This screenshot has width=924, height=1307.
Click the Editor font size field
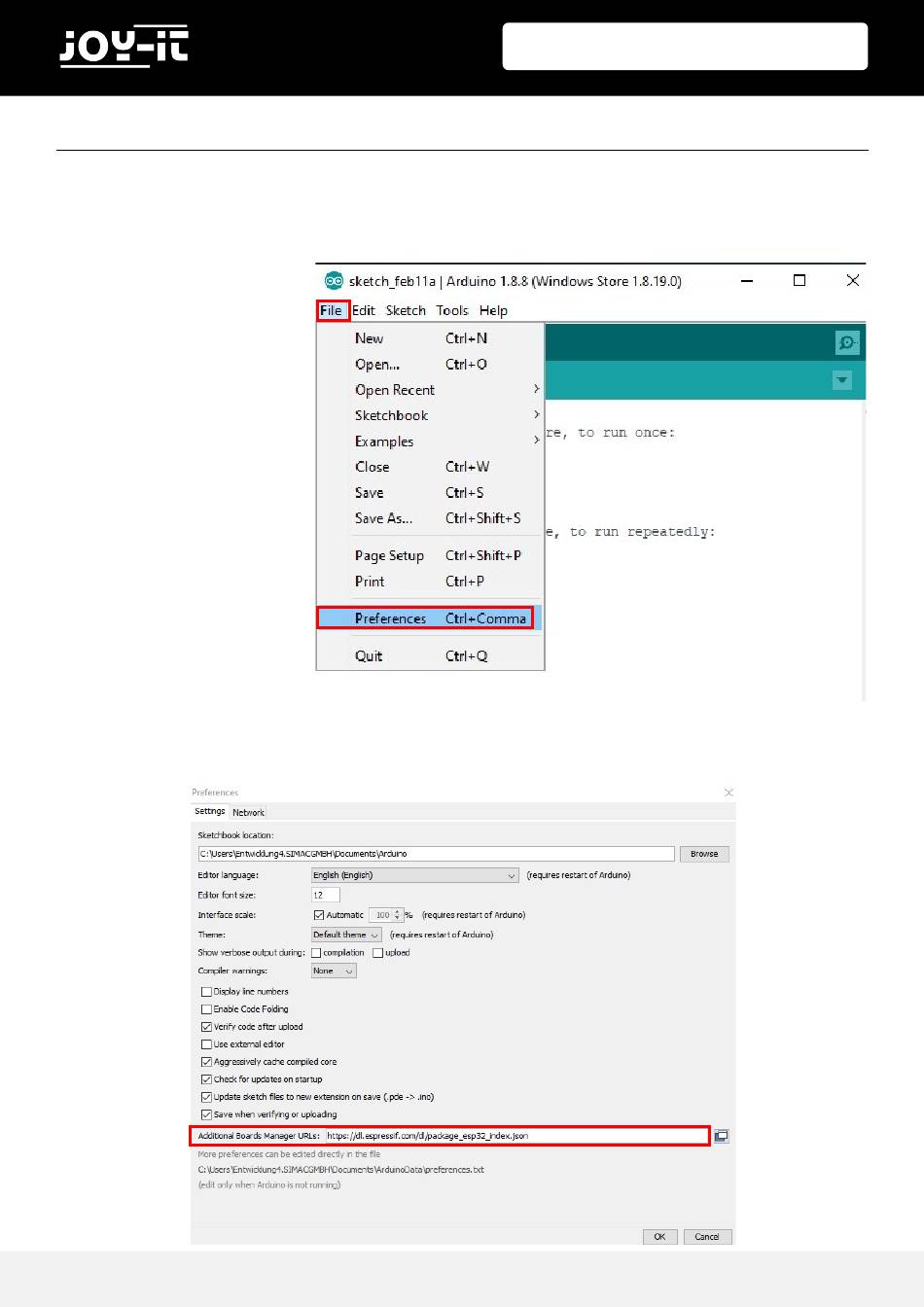(x=326, y=895)
